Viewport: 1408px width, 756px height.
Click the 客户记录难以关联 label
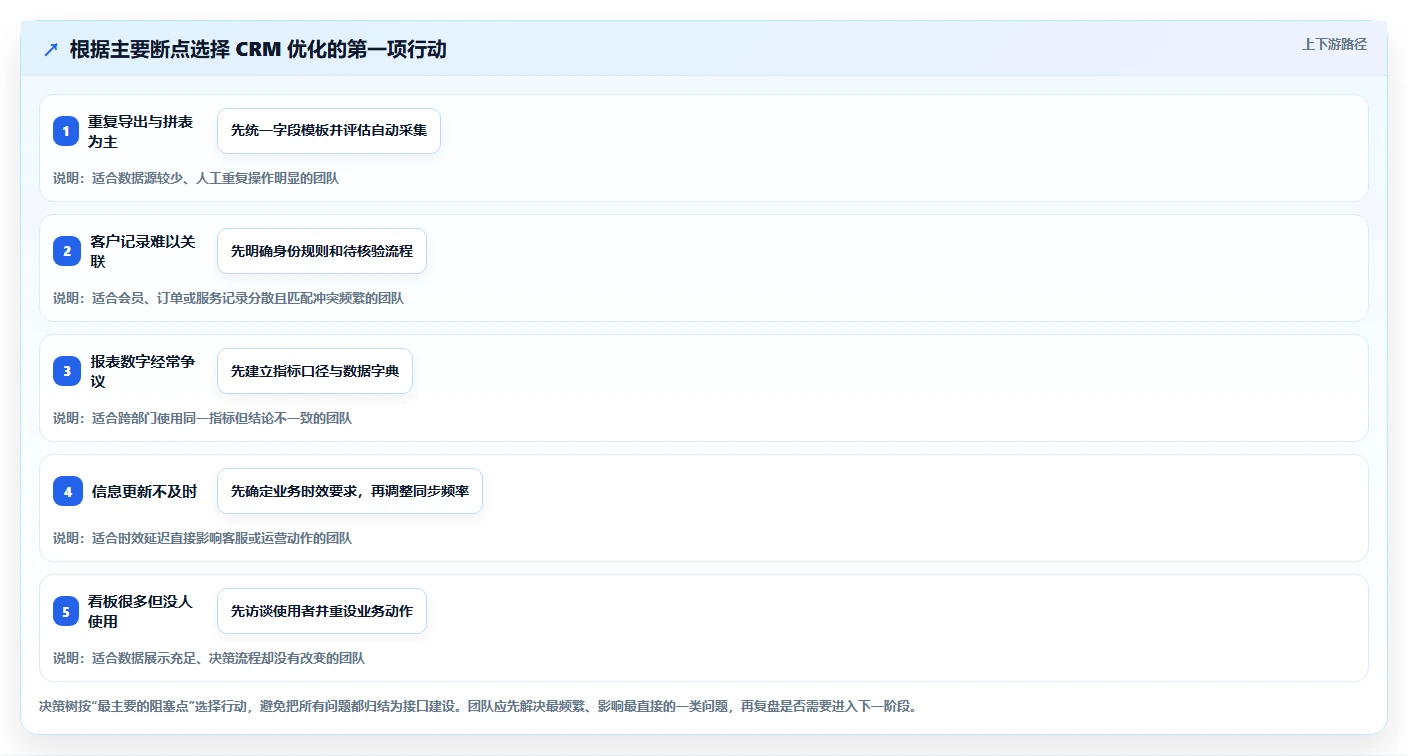[x=143, y=251]
